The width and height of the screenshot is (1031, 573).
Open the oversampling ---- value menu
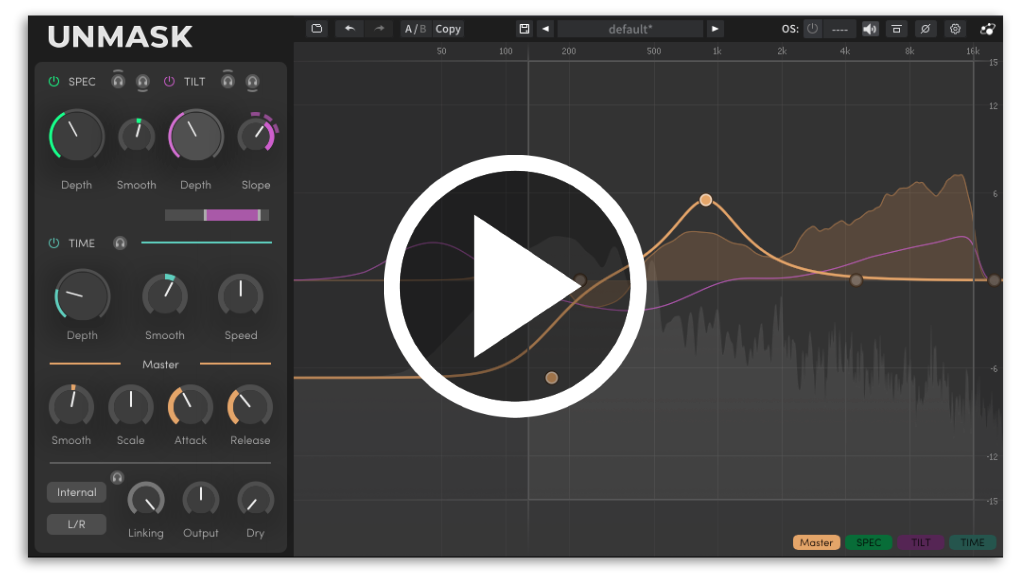[840, 29]
